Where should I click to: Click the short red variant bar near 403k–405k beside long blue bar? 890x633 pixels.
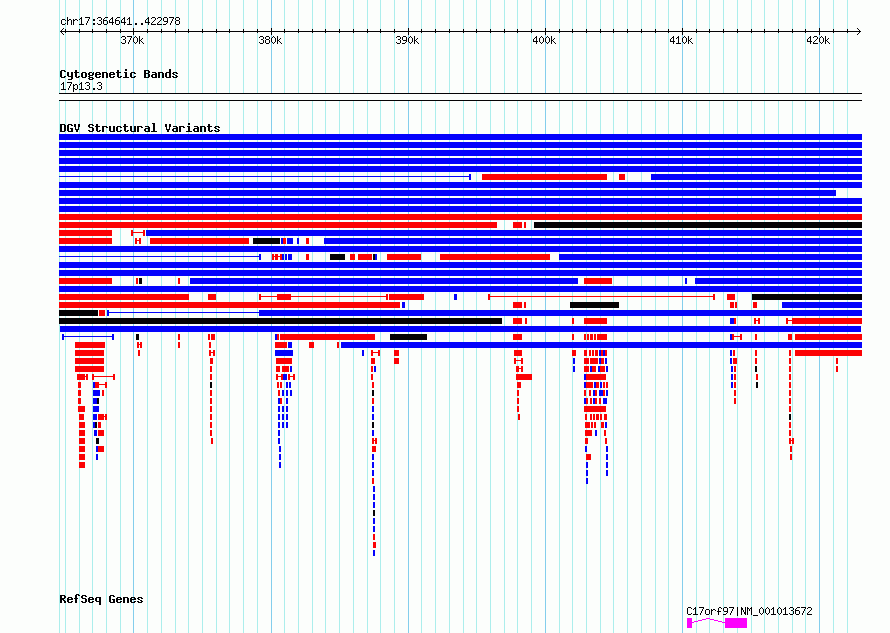point(598,281)
